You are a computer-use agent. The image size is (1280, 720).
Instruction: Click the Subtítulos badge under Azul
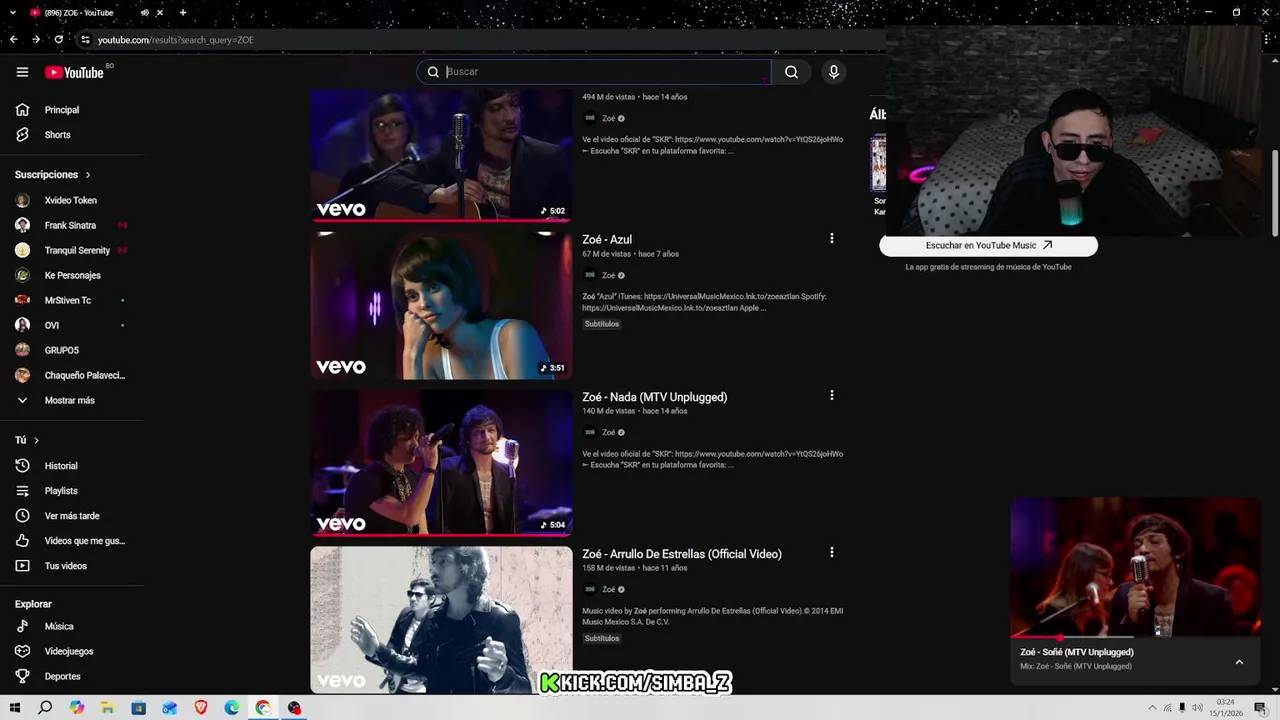602,324
